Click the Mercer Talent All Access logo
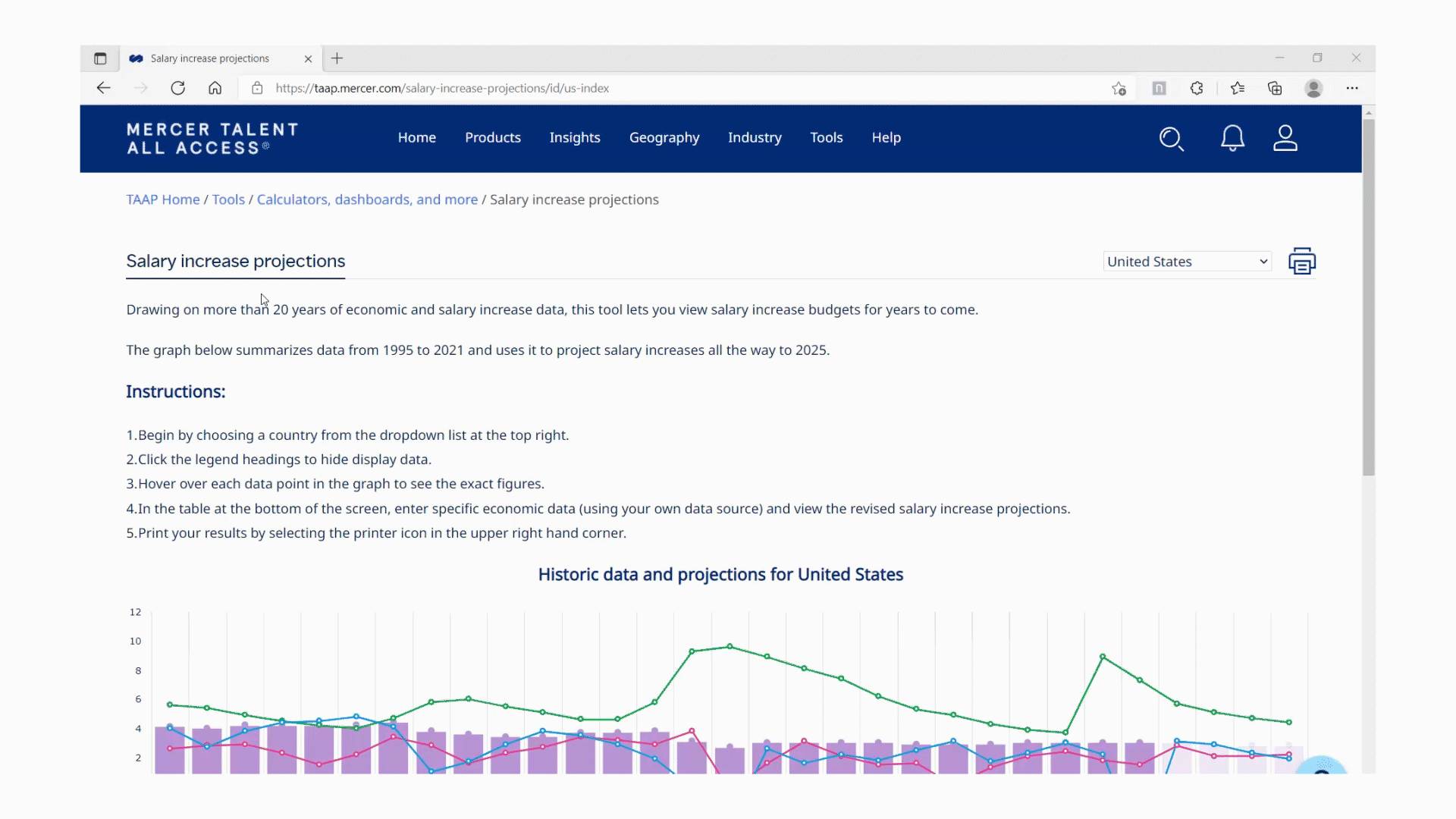 coord(212,139)
